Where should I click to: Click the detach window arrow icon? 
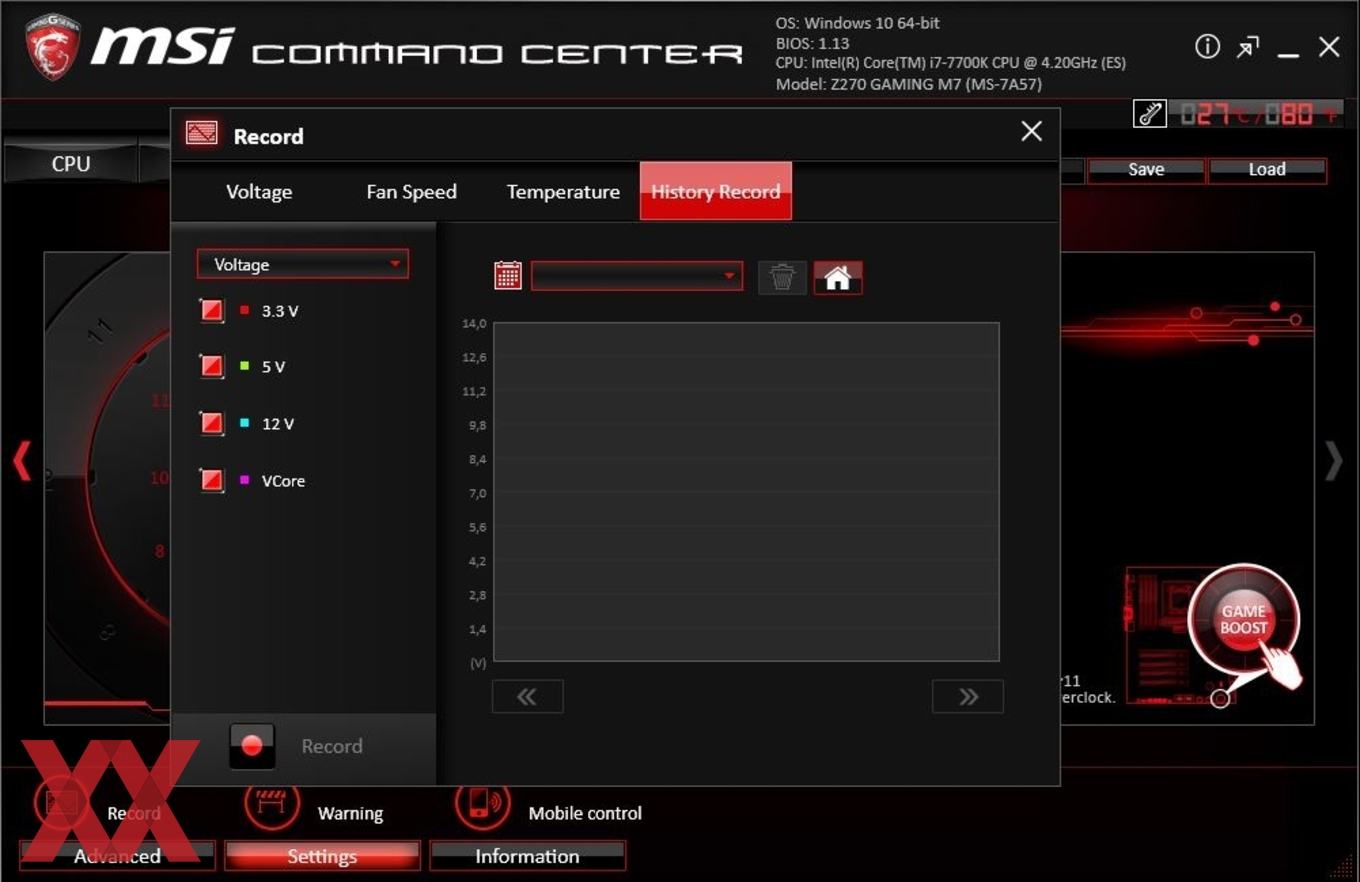pyautogui.click(x=1248, y=47)
